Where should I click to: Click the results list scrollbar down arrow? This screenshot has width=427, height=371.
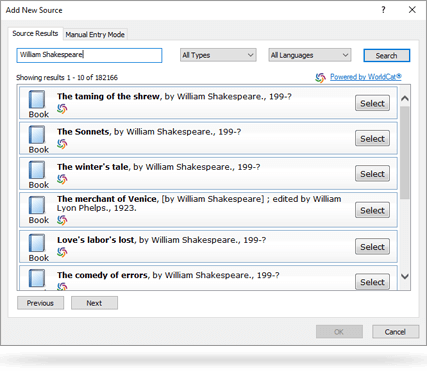tap(405, 276)
